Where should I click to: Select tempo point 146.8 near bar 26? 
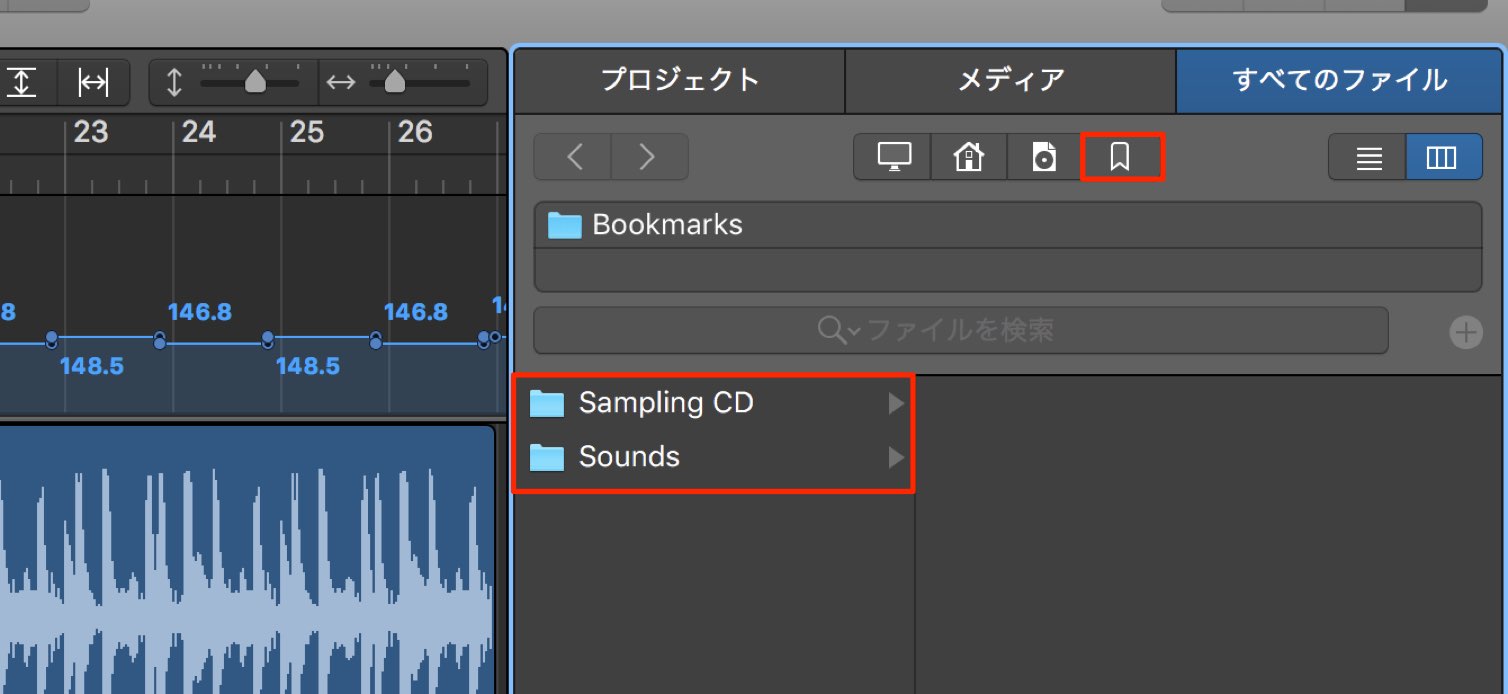click(x=416, y=312)
